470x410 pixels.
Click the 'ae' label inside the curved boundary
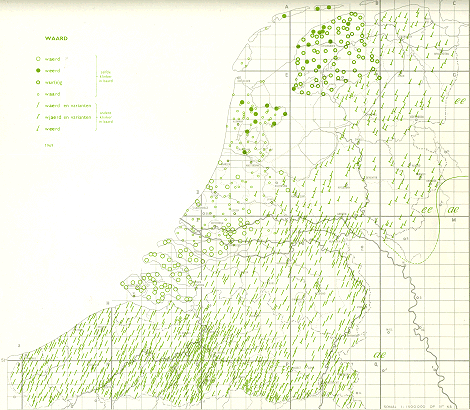tap(453, 210)
